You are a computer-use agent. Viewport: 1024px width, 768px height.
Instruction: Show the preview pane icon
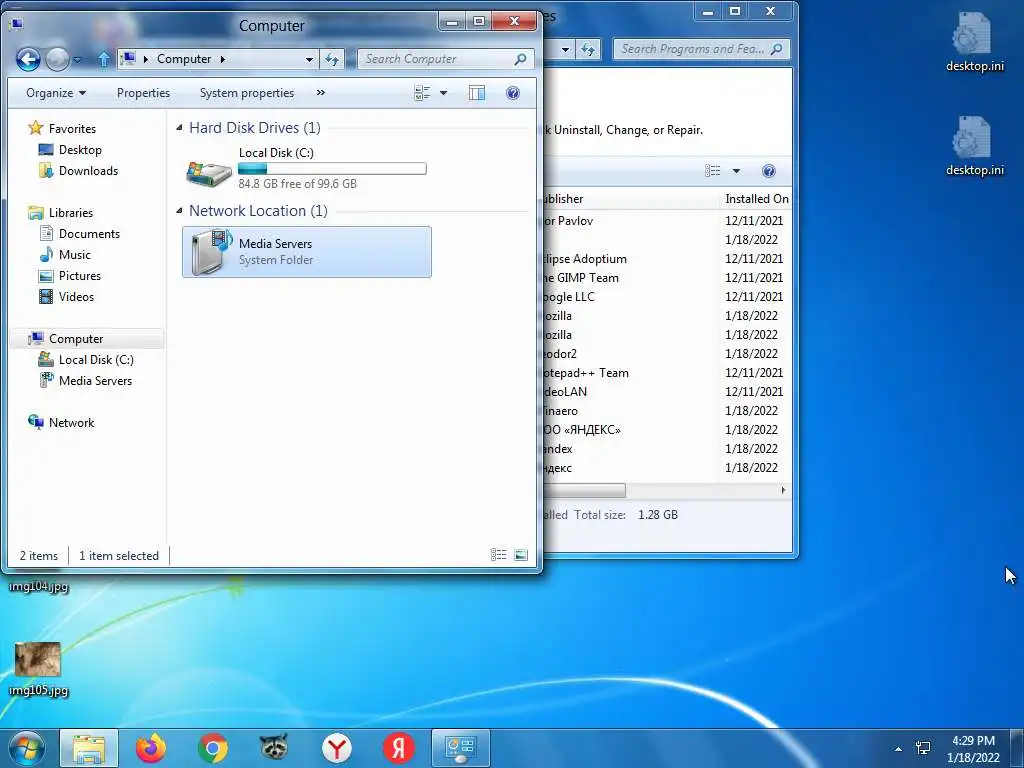tap(477, 93)
